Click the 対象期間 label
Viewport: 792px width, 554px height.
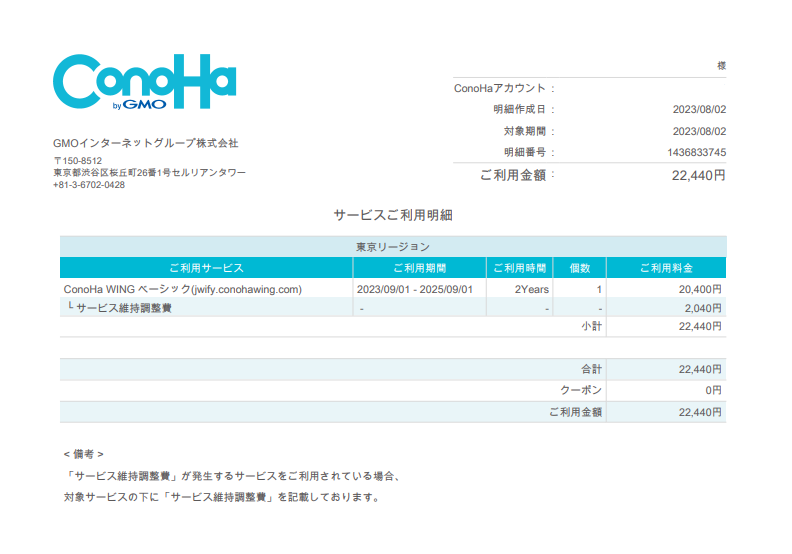click(525, 131)
